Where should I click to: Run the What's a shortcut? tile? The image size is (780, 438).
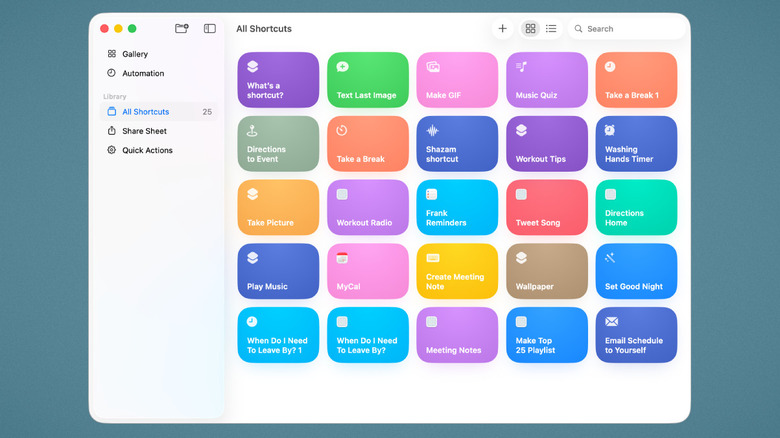tap(278, 80)
